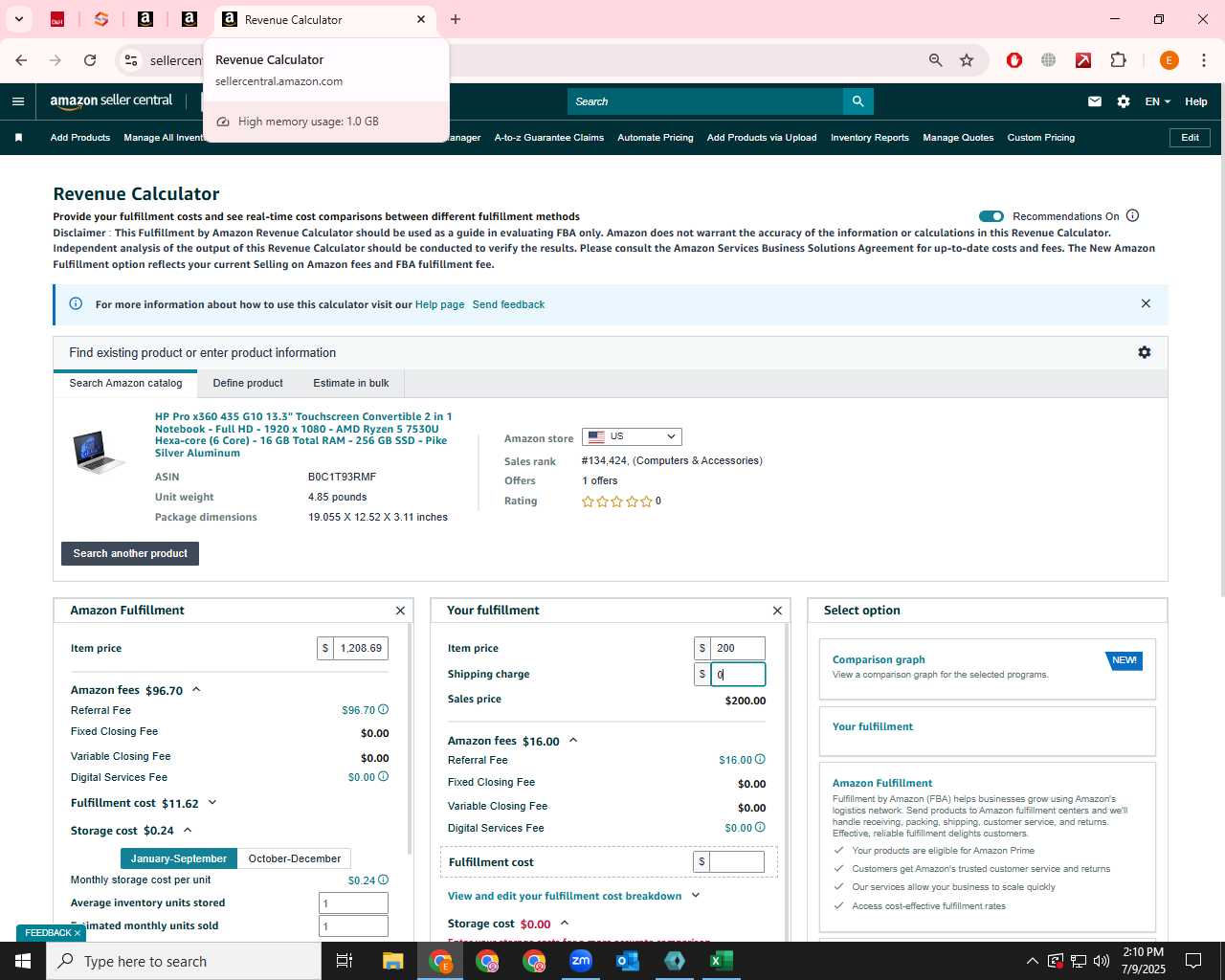Open the EN language dropdown
Image resolution: width=1225 pixels, height=980 pixels.
1157,101
